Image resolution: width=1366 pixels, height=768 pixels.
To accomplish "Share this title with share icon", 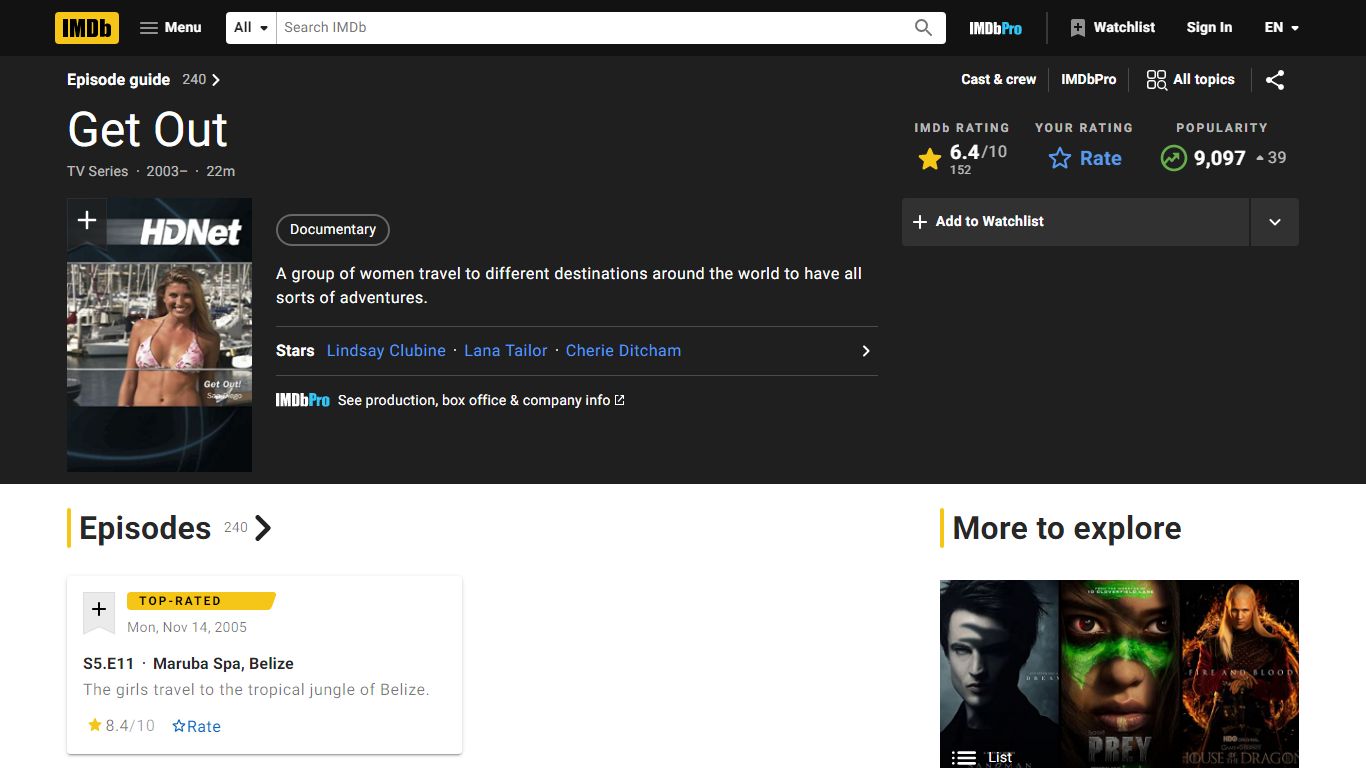I will pos(1275,80).
